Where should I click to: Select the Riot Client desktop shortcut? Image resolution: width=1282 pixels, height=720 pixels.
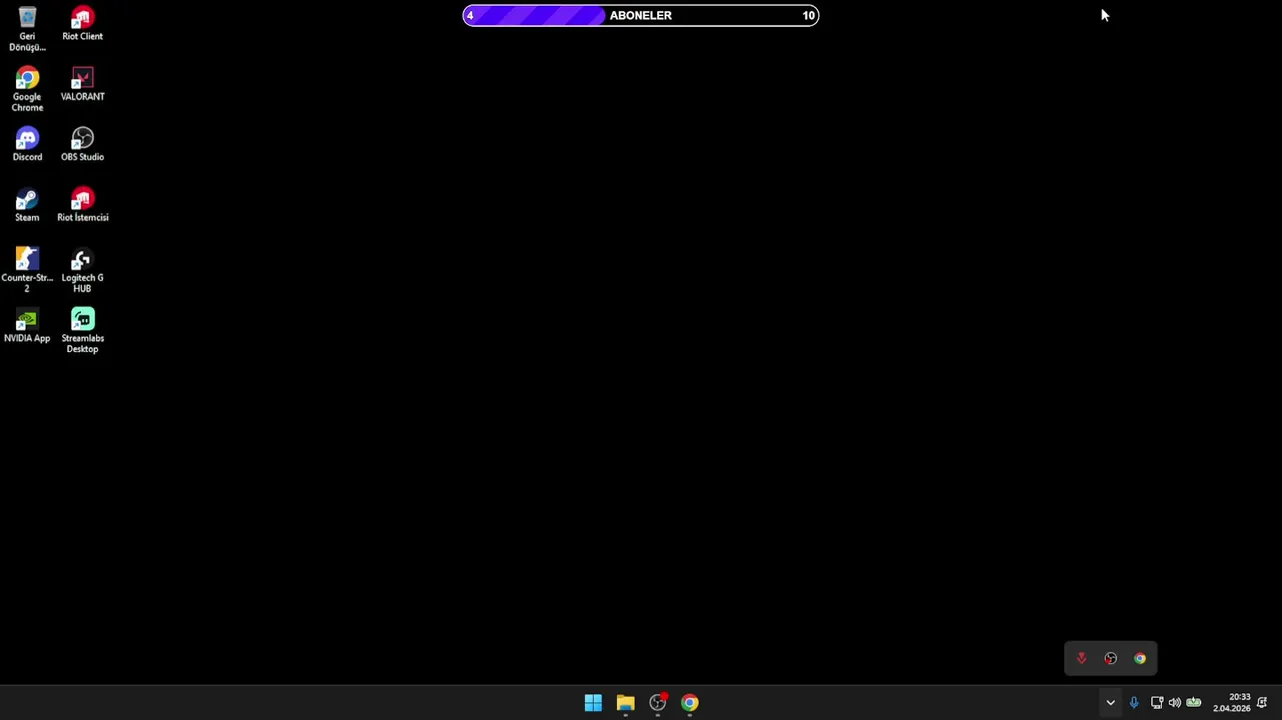point(82,24)
